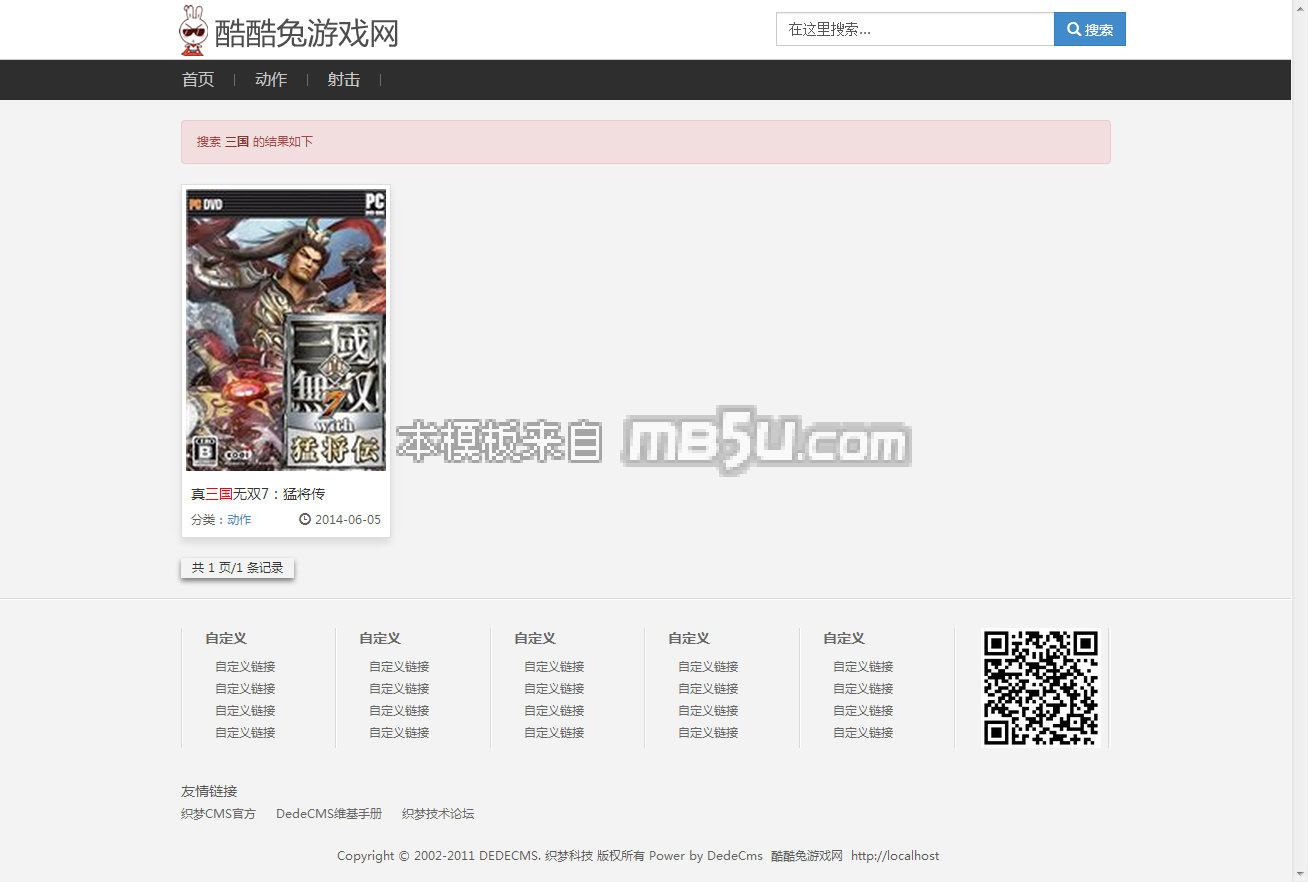Open the 织梦技术论坛 link
The image size is (1308, 882).
tap(438, 814)
